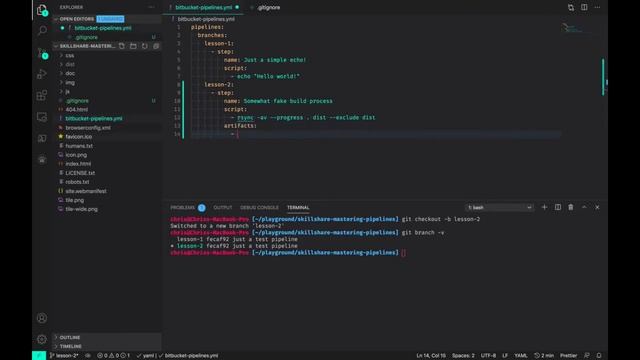
Task: Open the Extensions view
Action: [42, 96]
